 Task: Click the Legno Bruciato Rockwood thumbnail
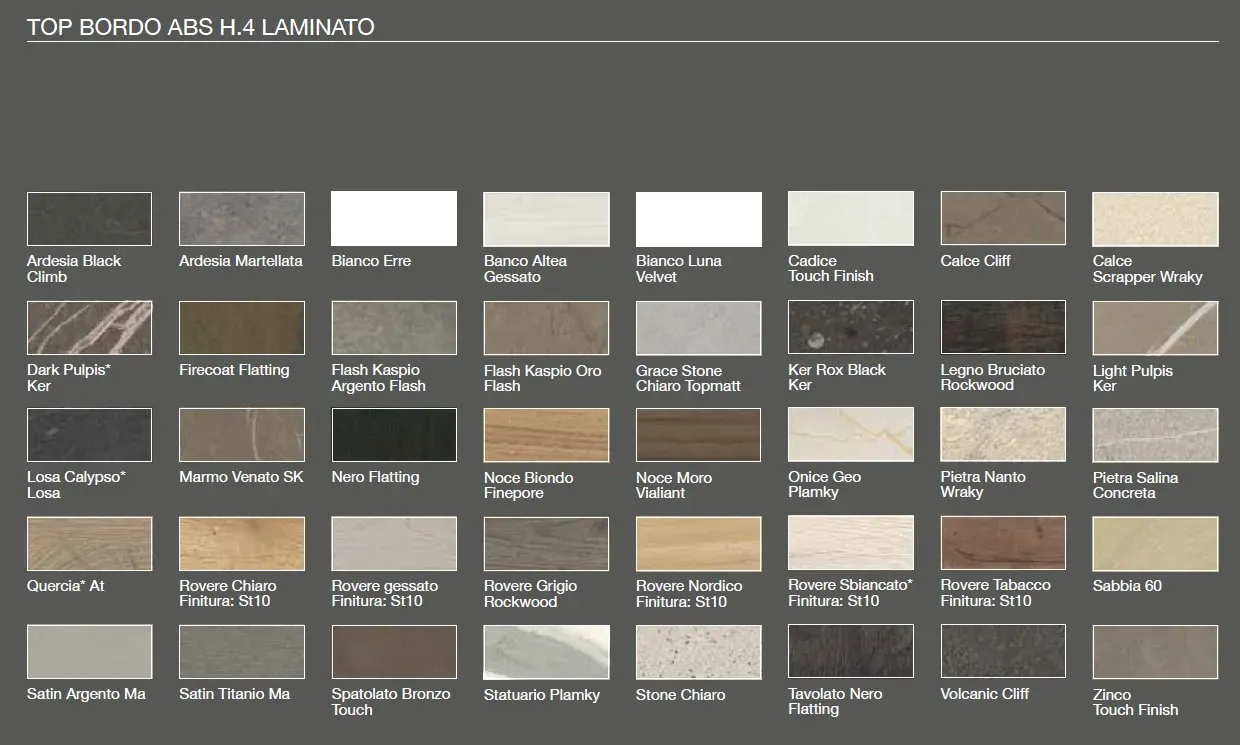(1003, 328)
